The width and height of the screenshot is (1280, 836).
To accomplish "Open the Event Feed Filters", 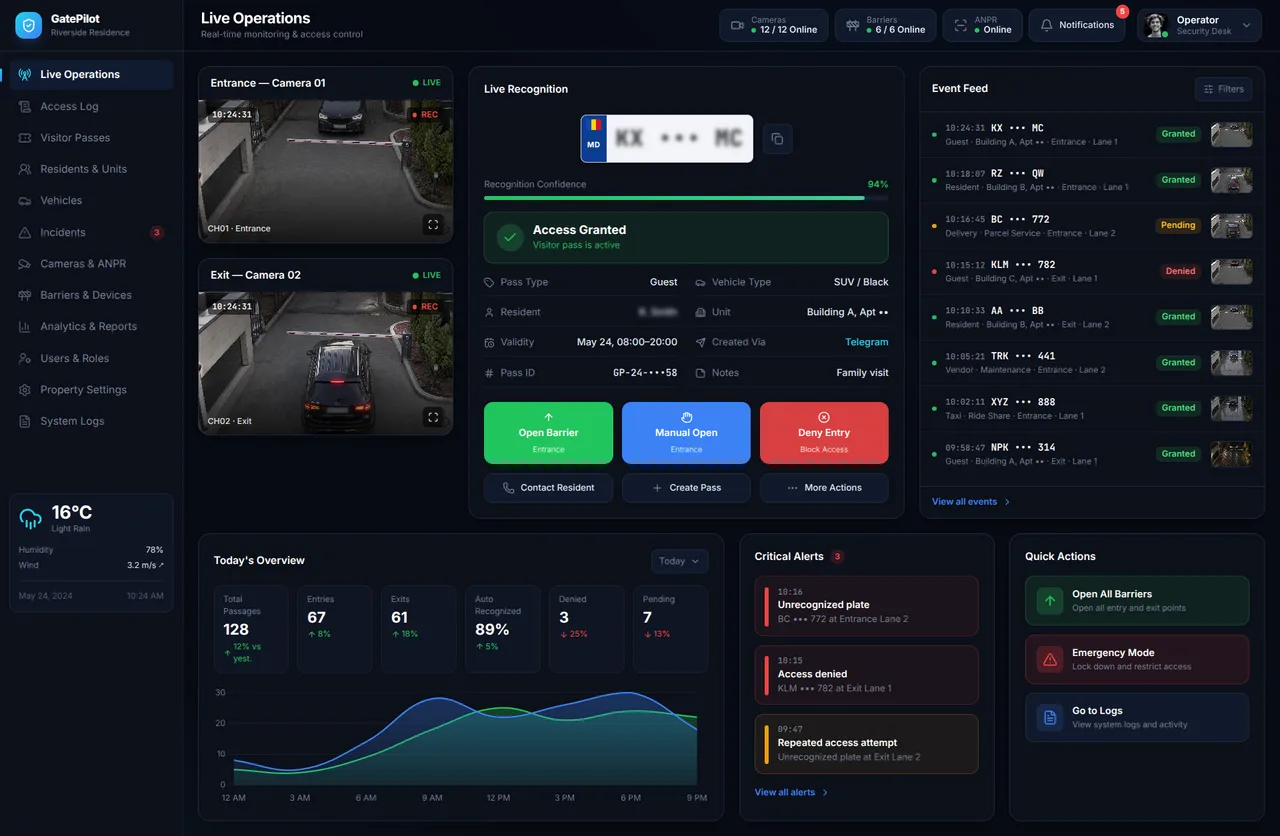I will pos(1223,89).
